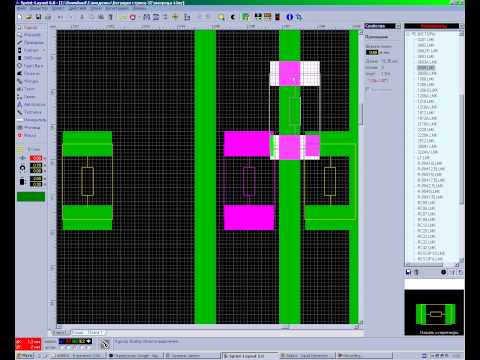Click the red track width value field
This screenshot has height=360, width=480.
(36, 158)
